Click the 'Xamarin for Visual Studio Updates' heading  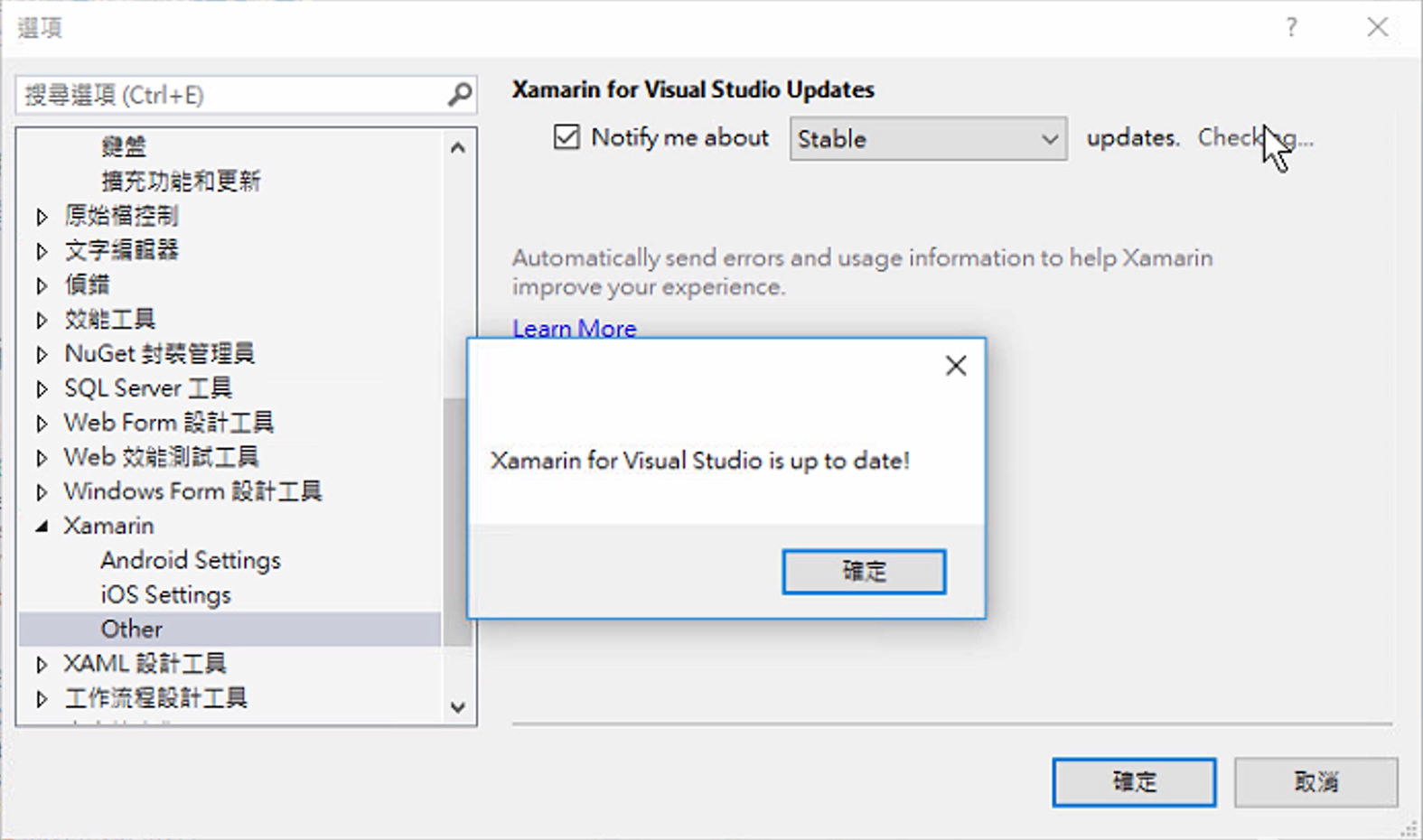tap(693, 89)
